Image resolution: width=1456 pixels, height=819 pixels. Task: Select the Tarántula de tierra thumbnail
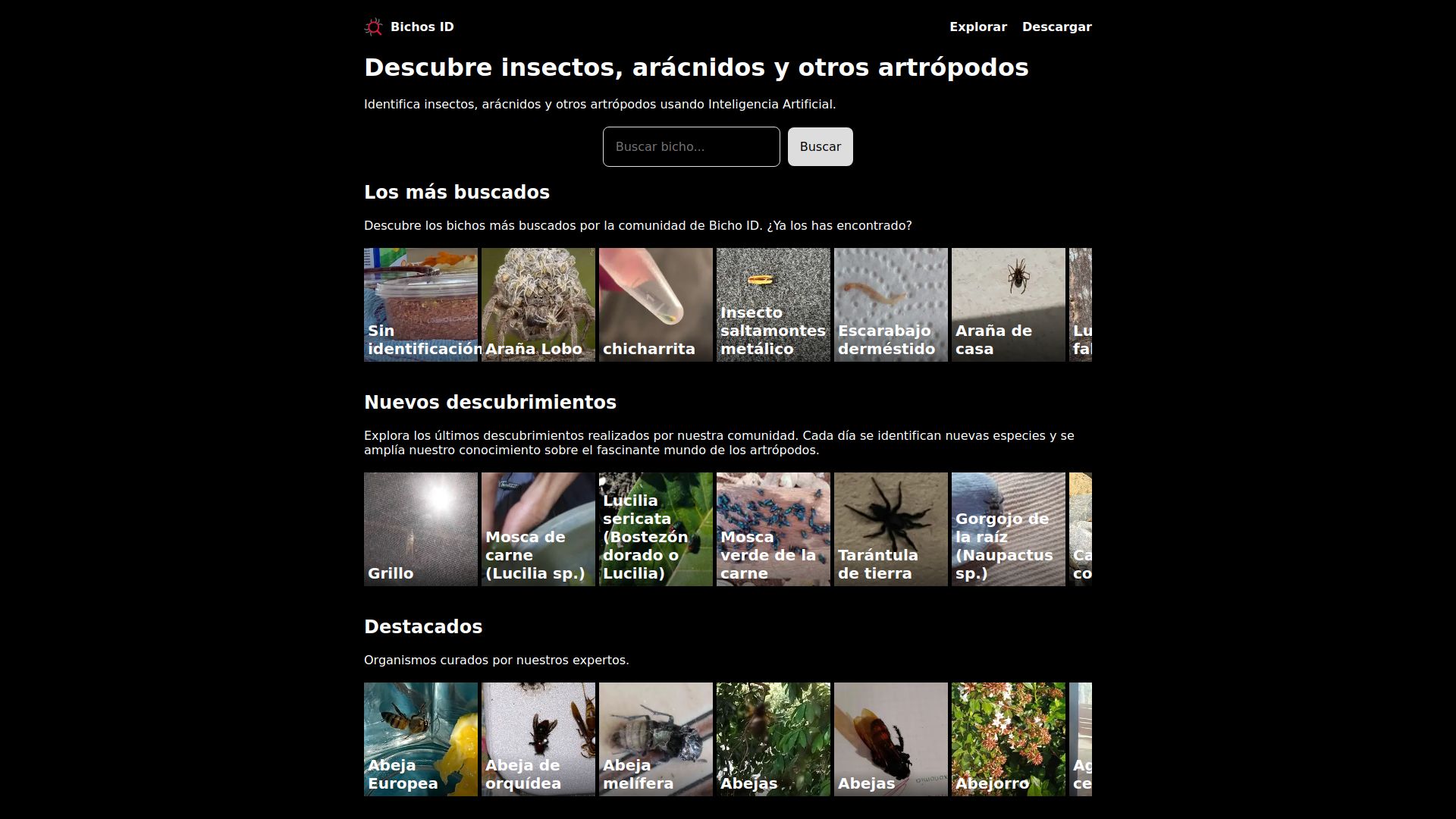890,529
